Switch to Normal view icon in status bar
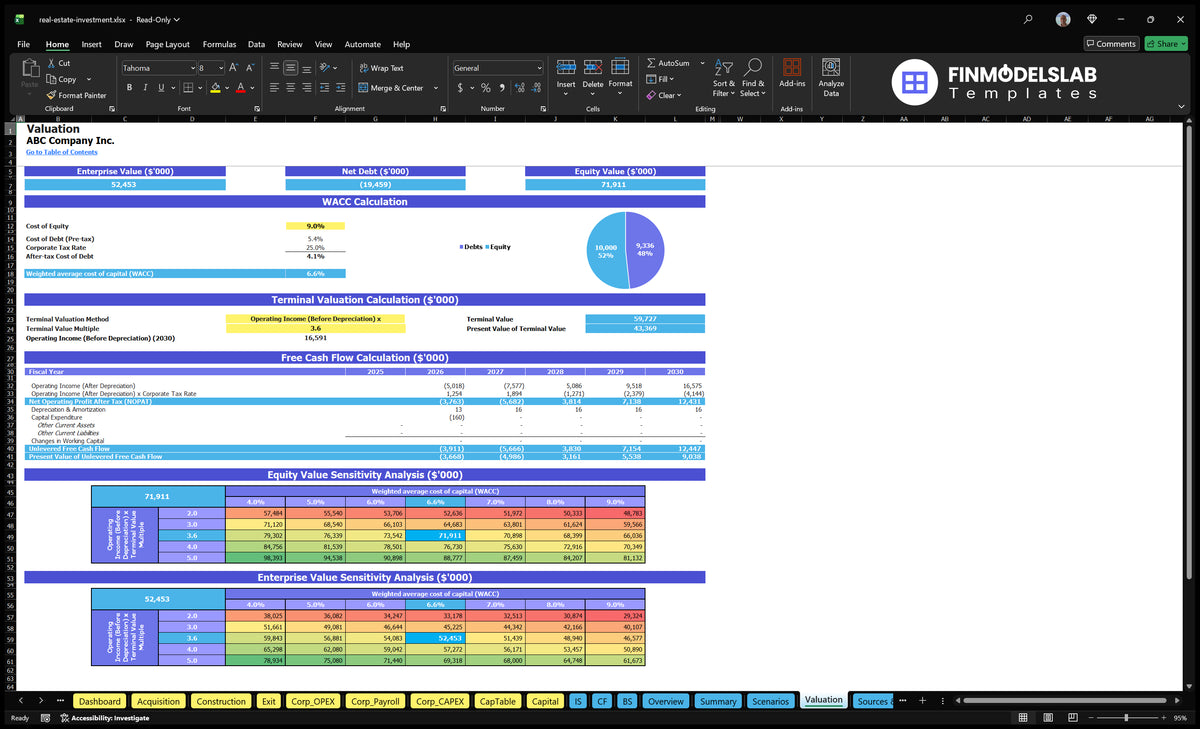Viewport: 1200px width, 729px height. click(1023, 718)
